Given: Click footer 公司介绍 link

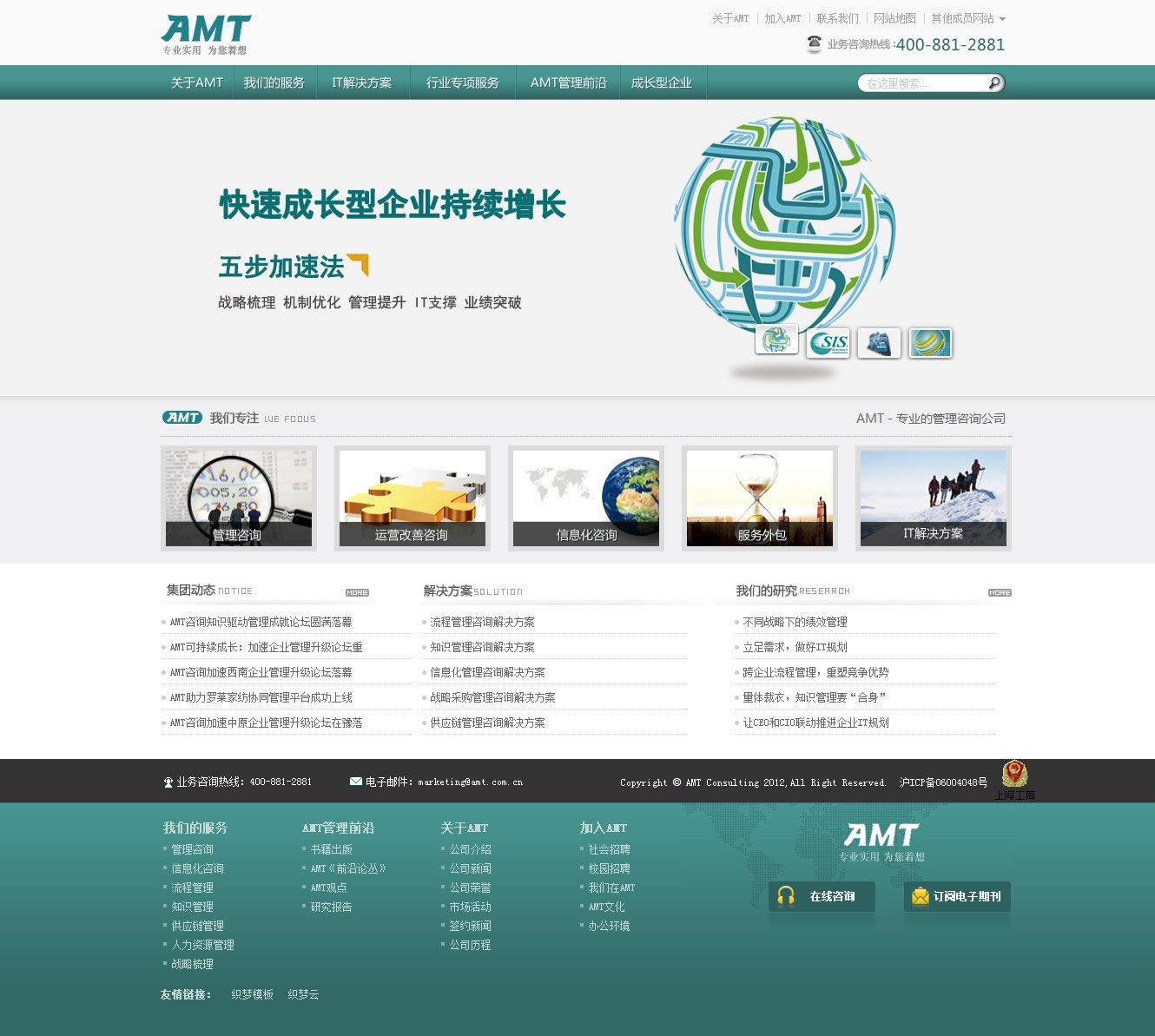Looking at the screenshot, I should pos(470,849).
